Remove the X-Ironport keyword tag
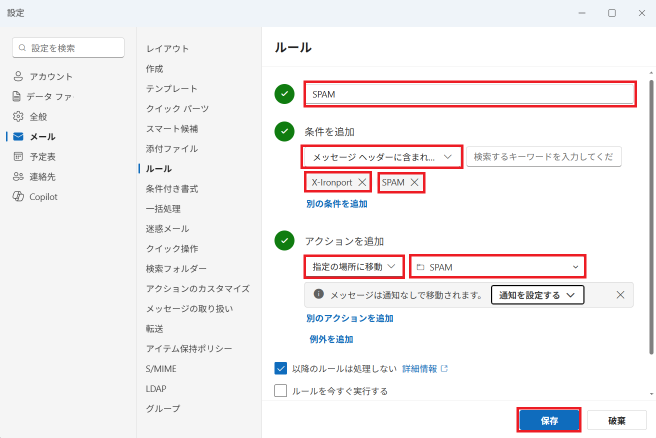 (362, 182)
